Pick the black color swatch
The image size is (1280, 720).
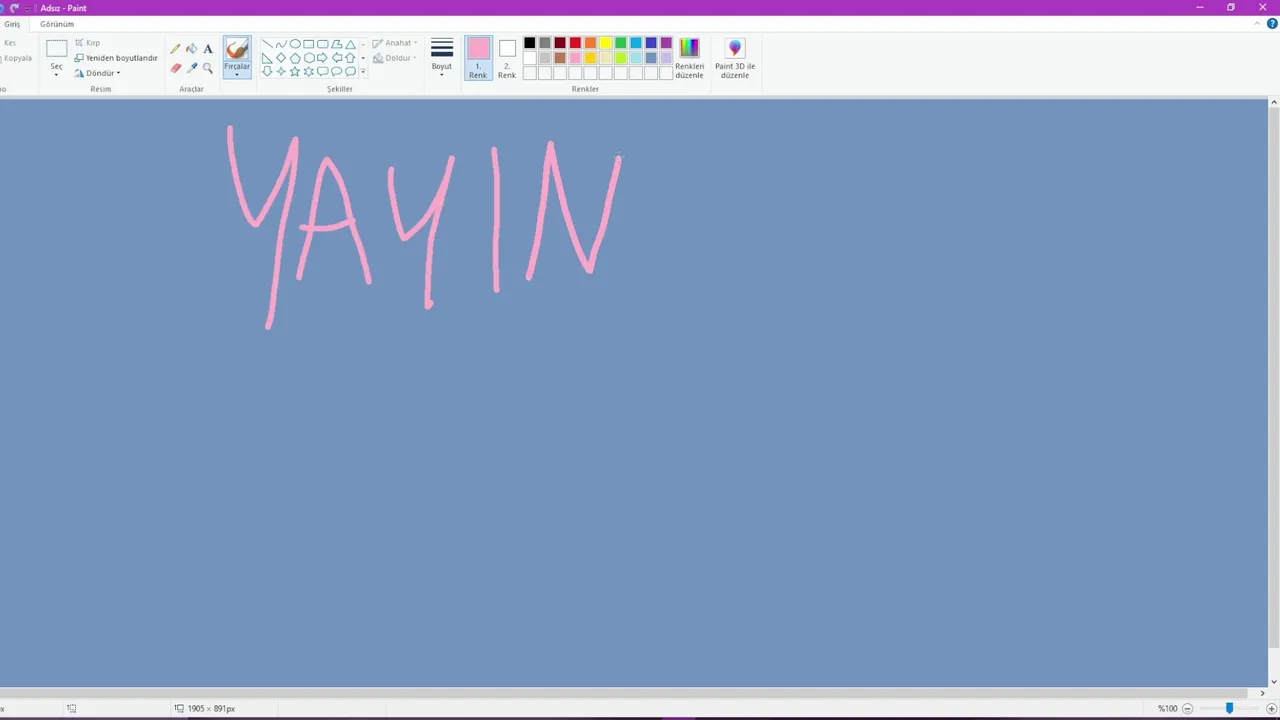(x=529, y=43)
